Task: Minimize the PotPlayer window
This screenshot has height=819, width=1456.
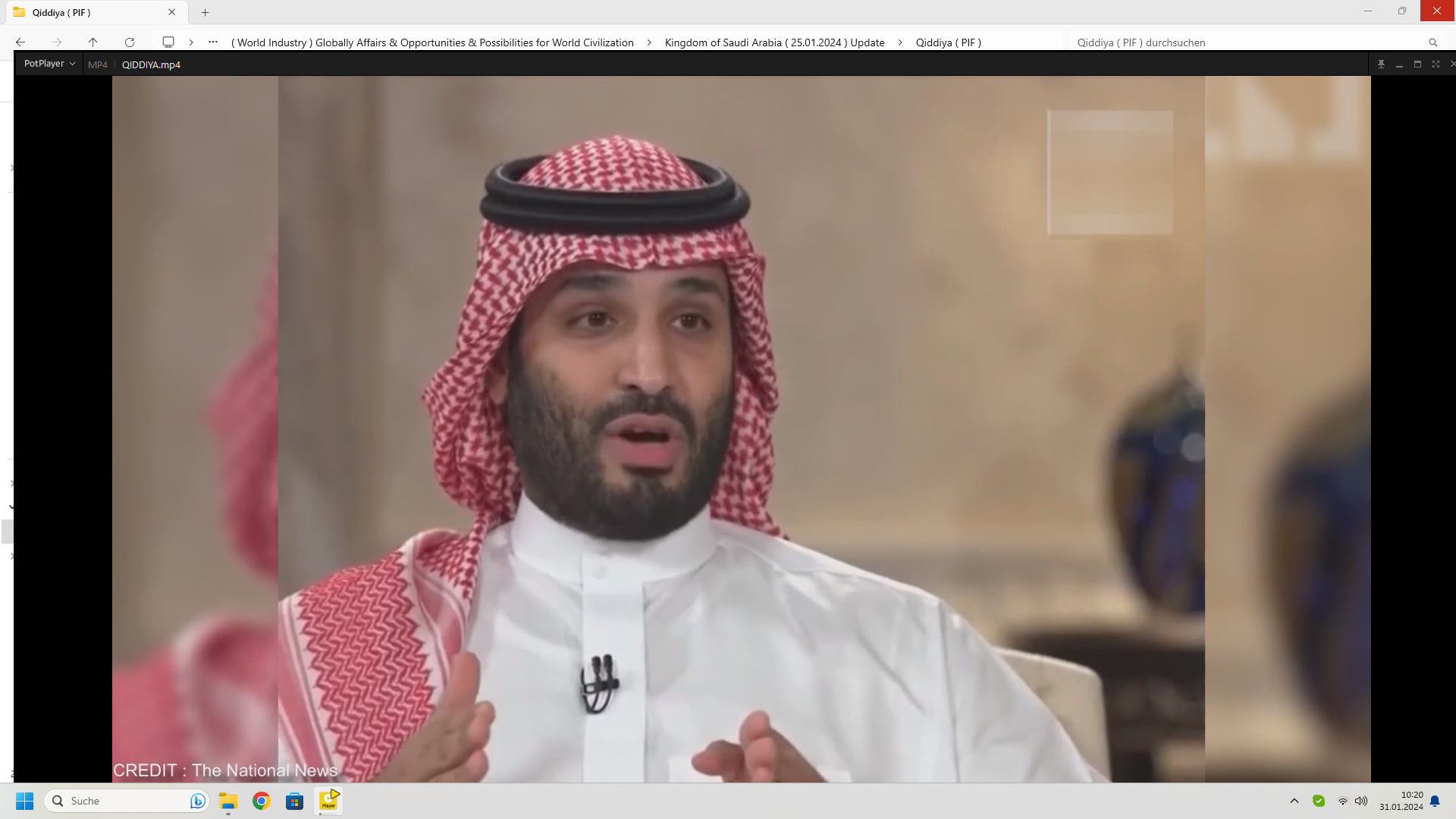Action: [1399, 64]
